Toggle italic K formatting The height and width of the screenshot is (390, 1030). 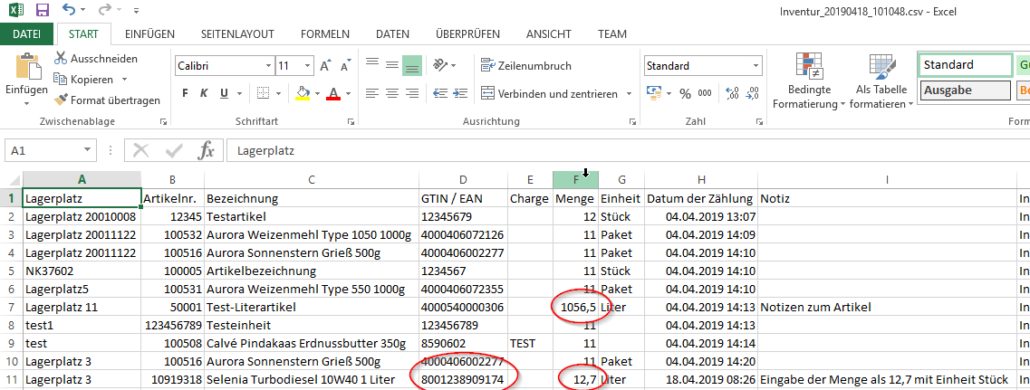(204, 93)
